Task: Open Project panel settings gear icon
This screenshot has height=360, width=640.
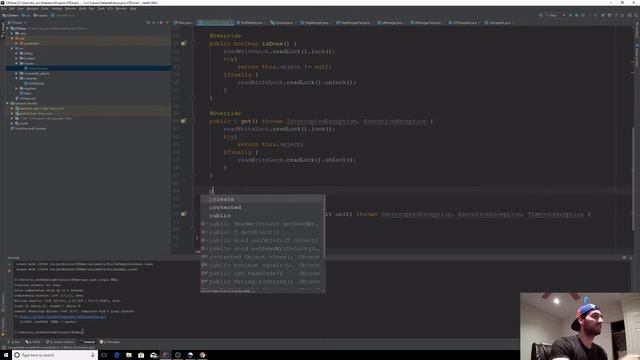Action: click(161, 22)
